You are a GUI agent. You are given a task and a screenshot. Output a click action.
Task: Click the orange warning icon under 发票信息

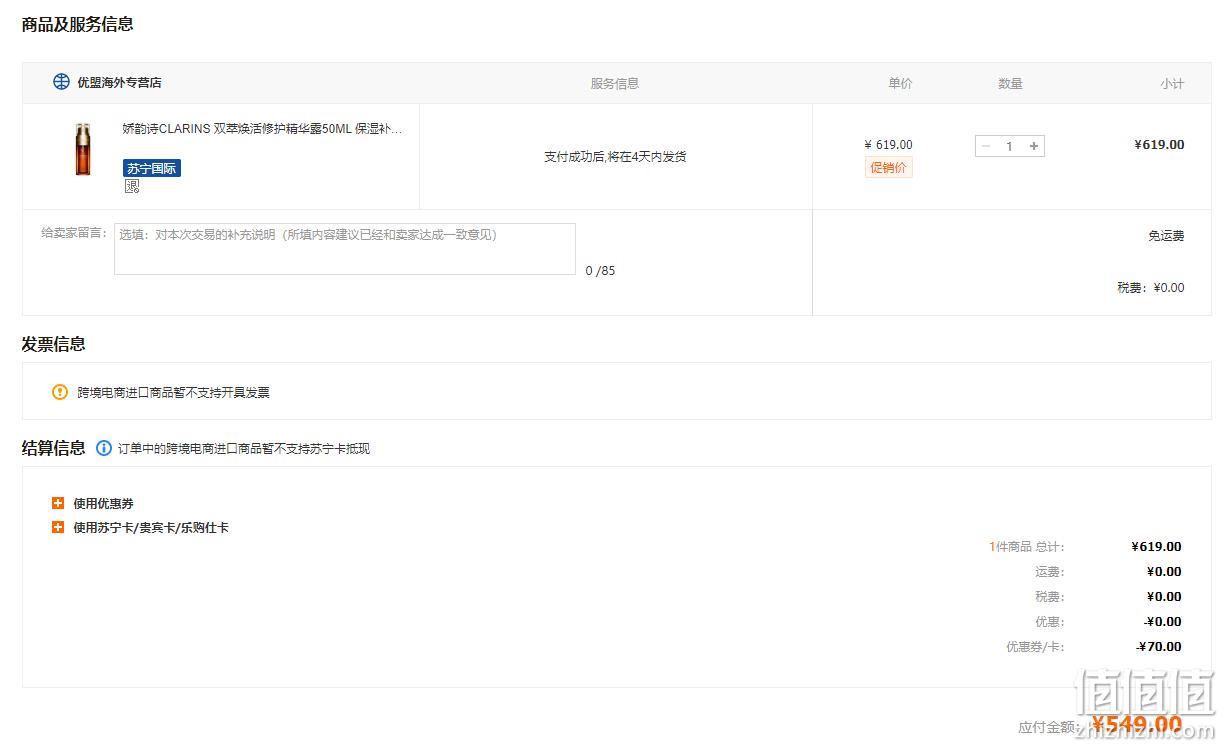tap(60, 392)
